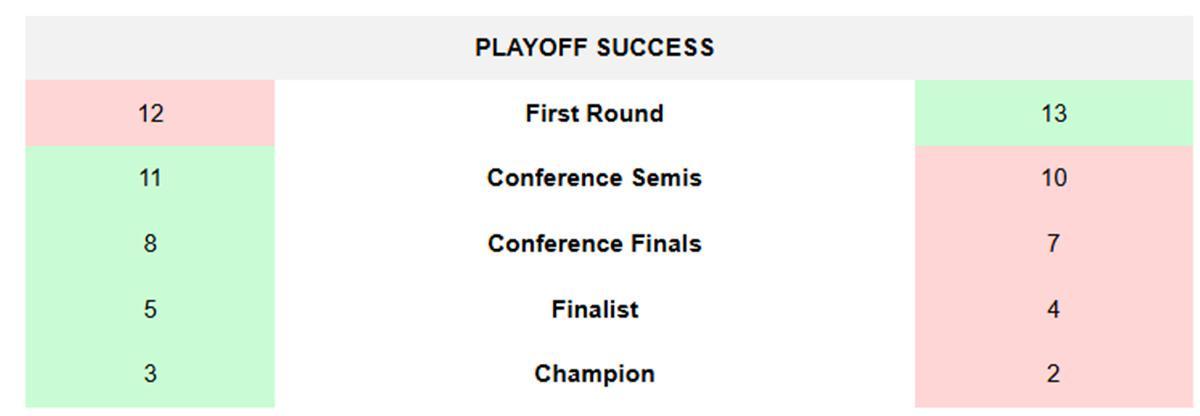
Task: Select the Conference Semis row label
Action: [594, 178]
